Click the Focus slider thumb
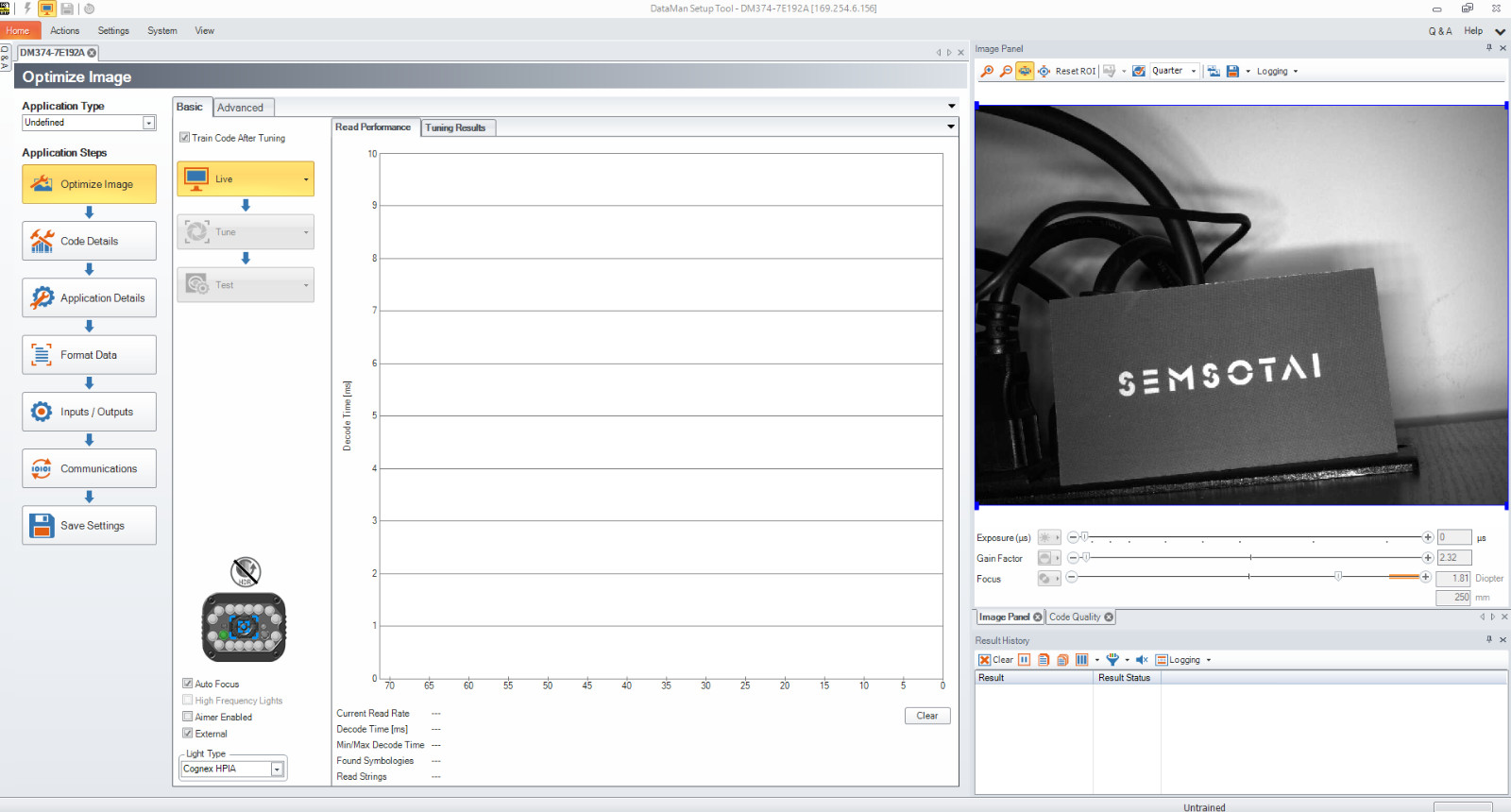 coord(1338,576)
